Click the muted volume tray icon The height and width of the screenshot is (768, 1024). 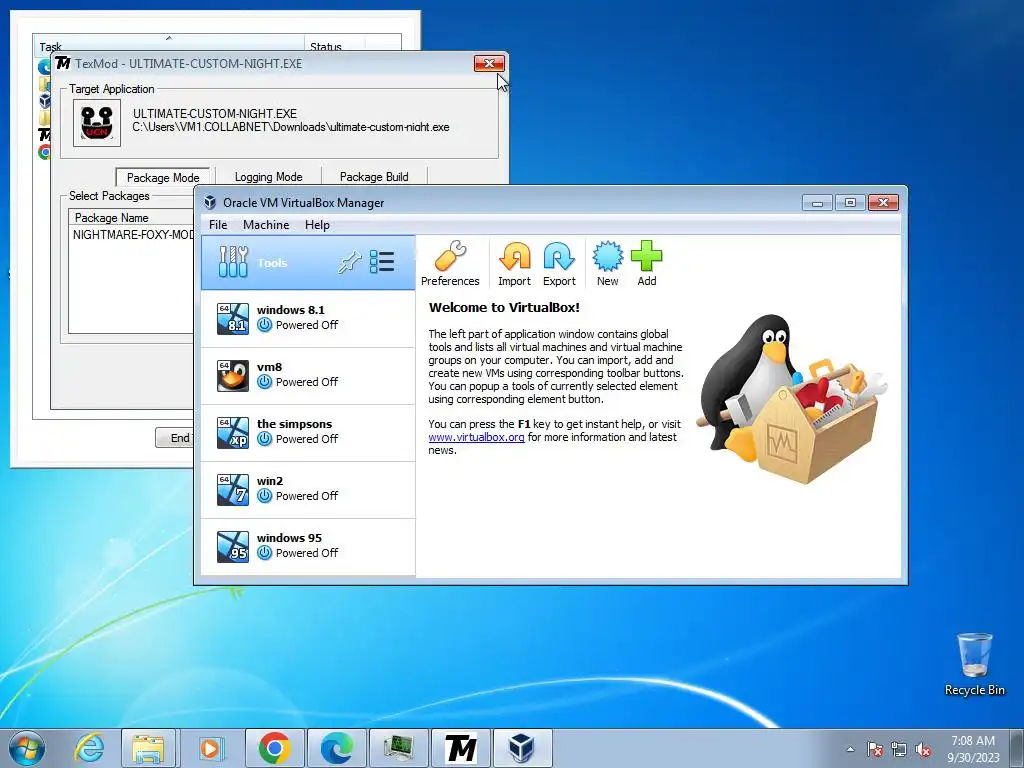923,750
